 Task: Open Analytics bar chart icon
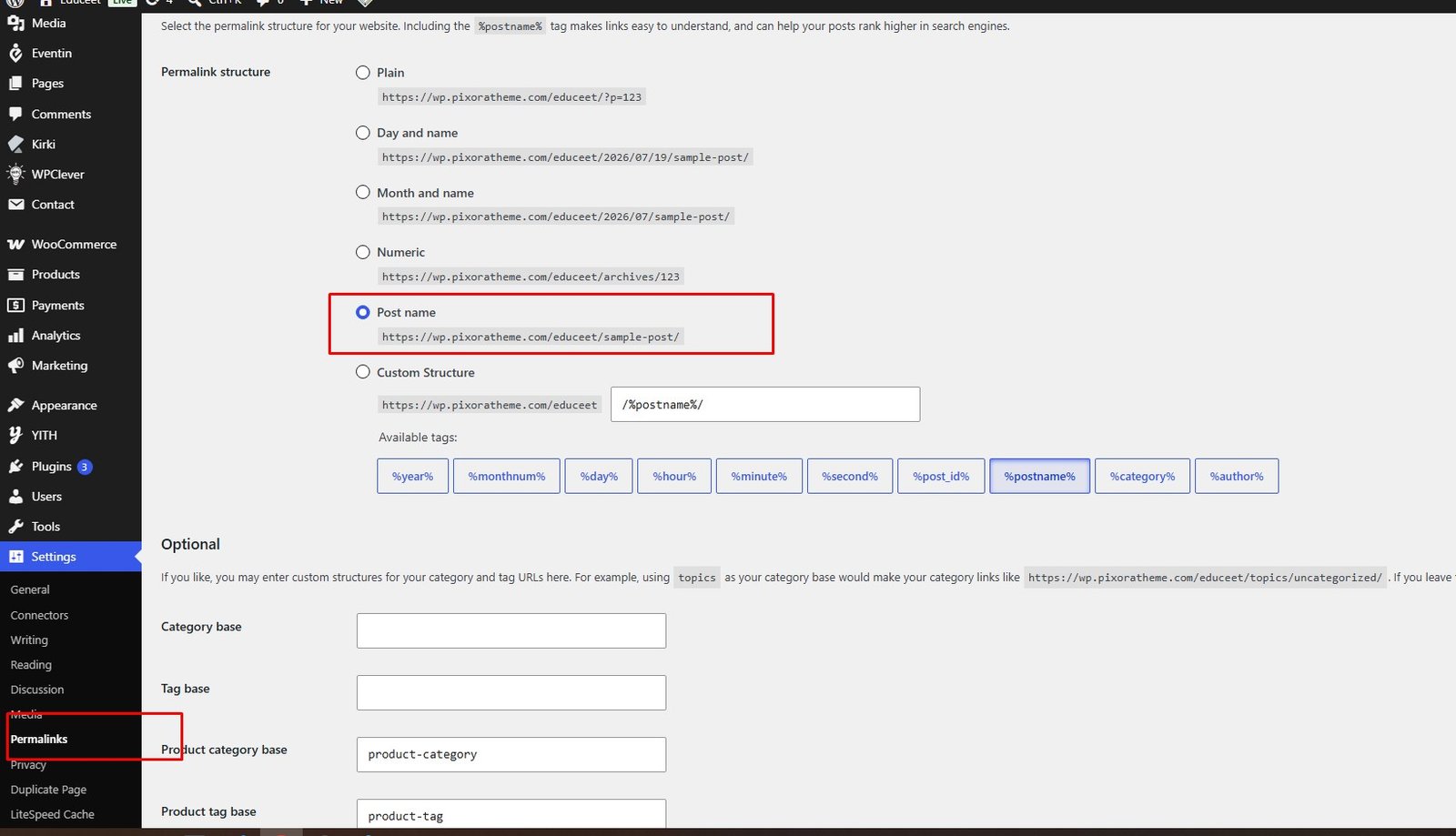pos(15,336)
